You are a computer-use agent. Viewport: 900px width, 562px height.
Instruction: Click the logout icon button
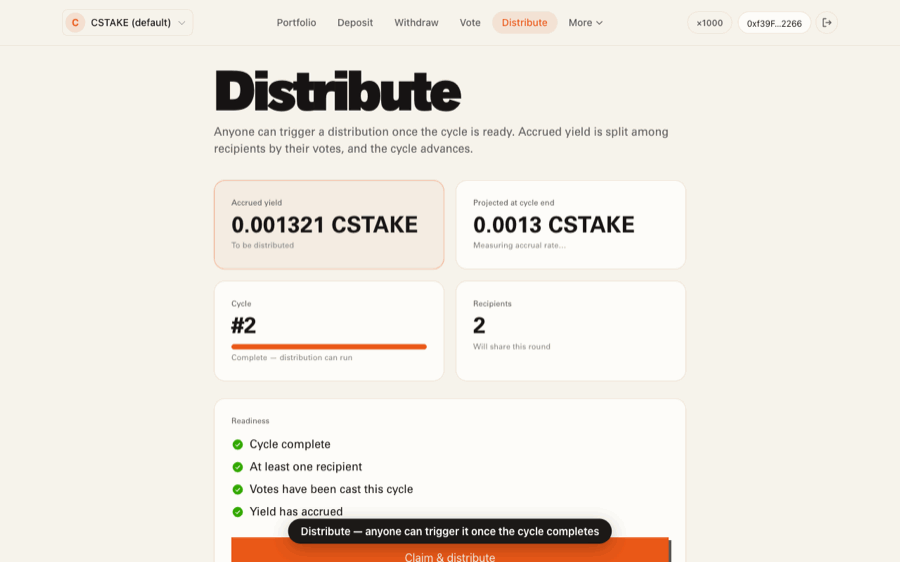point(827,23)
